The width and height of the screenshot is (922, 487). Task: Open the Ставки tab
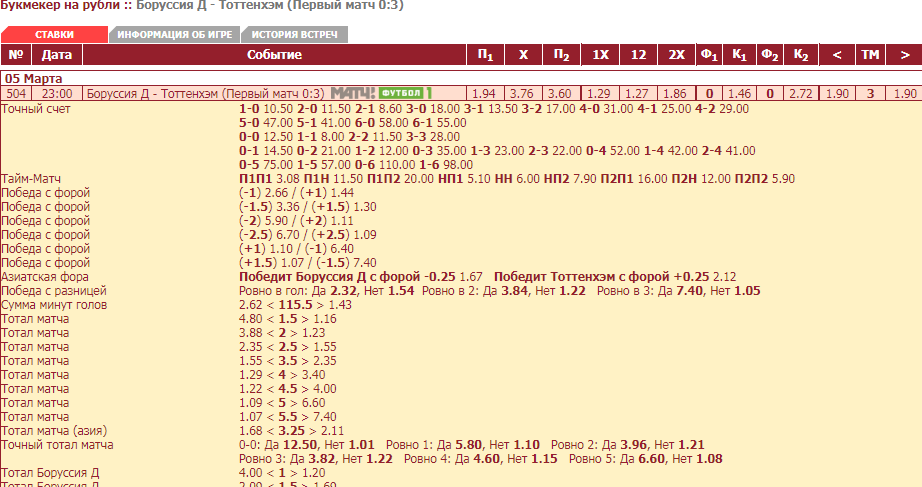(54, 35)
